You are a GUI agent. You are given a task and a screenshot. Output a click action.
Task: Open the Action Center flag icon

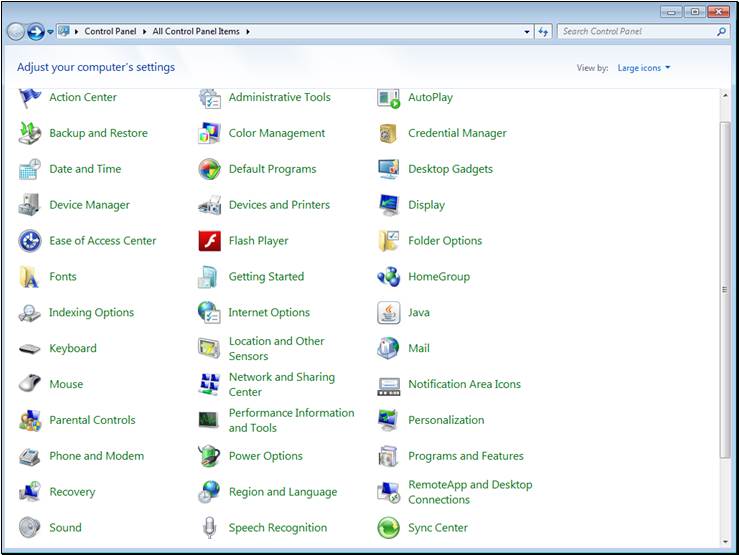point(30,98)
